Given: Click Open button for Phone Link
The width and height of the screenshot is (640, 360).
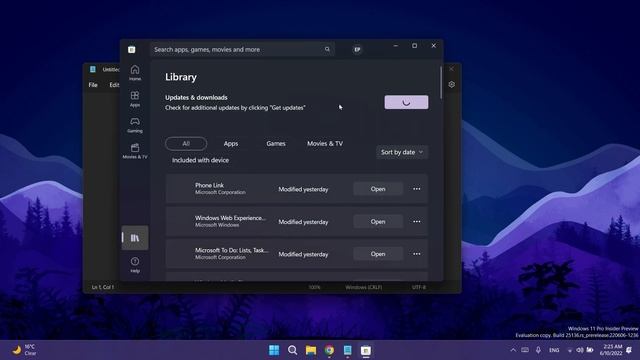Looking at the screenshot, I should click(x=378, y=189).
